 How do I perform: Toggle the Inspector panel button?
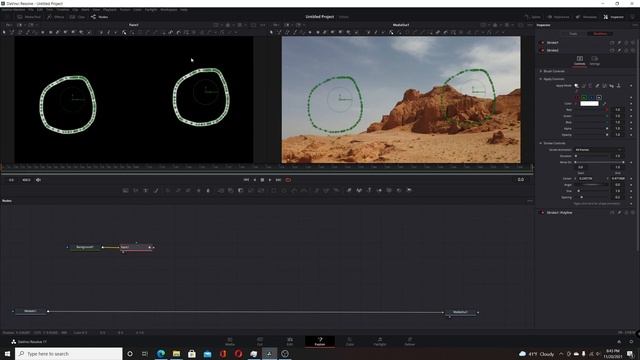tap(614, 17)
